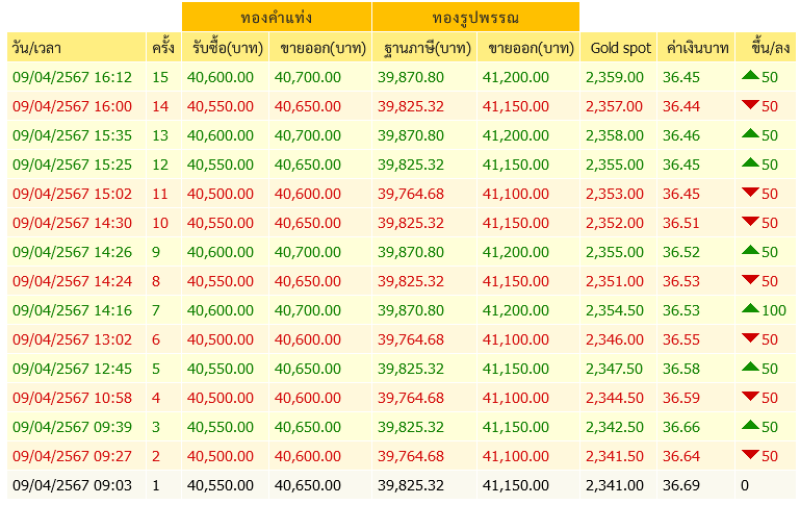Screen dimensions: 800x505
Task: Click the 2,359.00 Gold spot value
Action: pyautogui.click(x=614, y=77)
